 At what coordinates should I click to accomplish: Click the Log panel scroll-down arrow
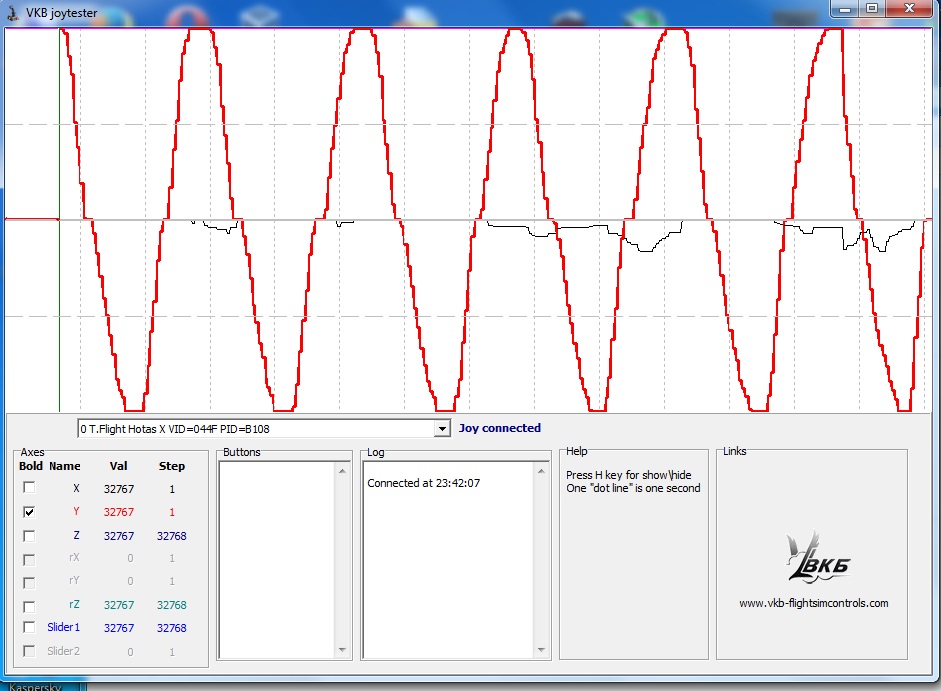pyautogui.click(x=542, y=650)
